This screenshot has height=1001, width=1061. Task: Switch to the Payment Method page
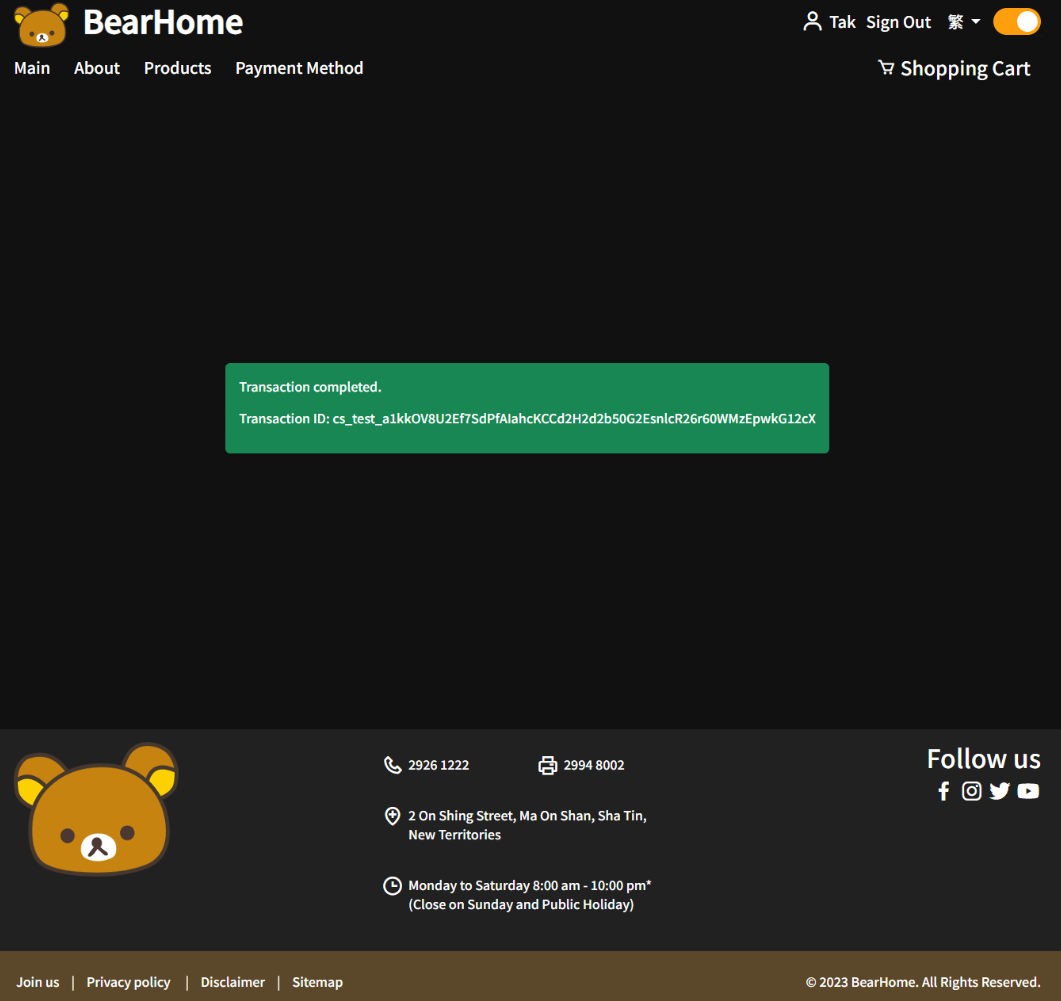pyautogui.click(x=299, y=68)
